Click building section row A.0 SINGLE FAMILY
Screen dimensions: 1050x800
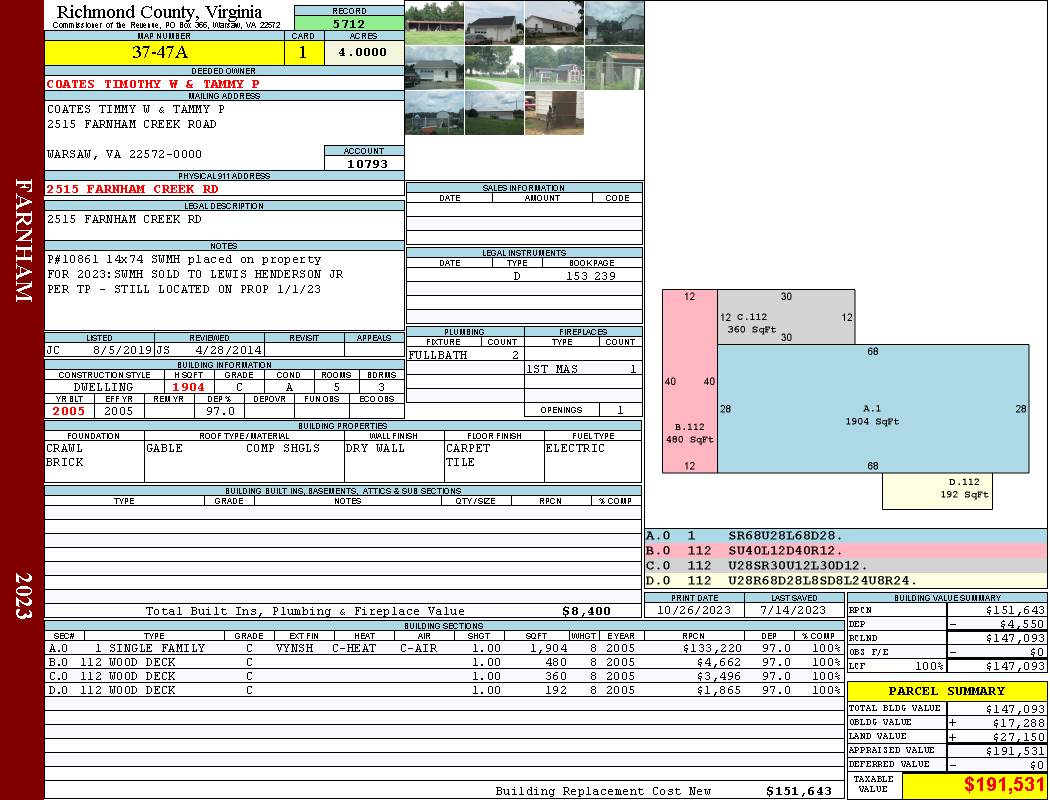444,648
